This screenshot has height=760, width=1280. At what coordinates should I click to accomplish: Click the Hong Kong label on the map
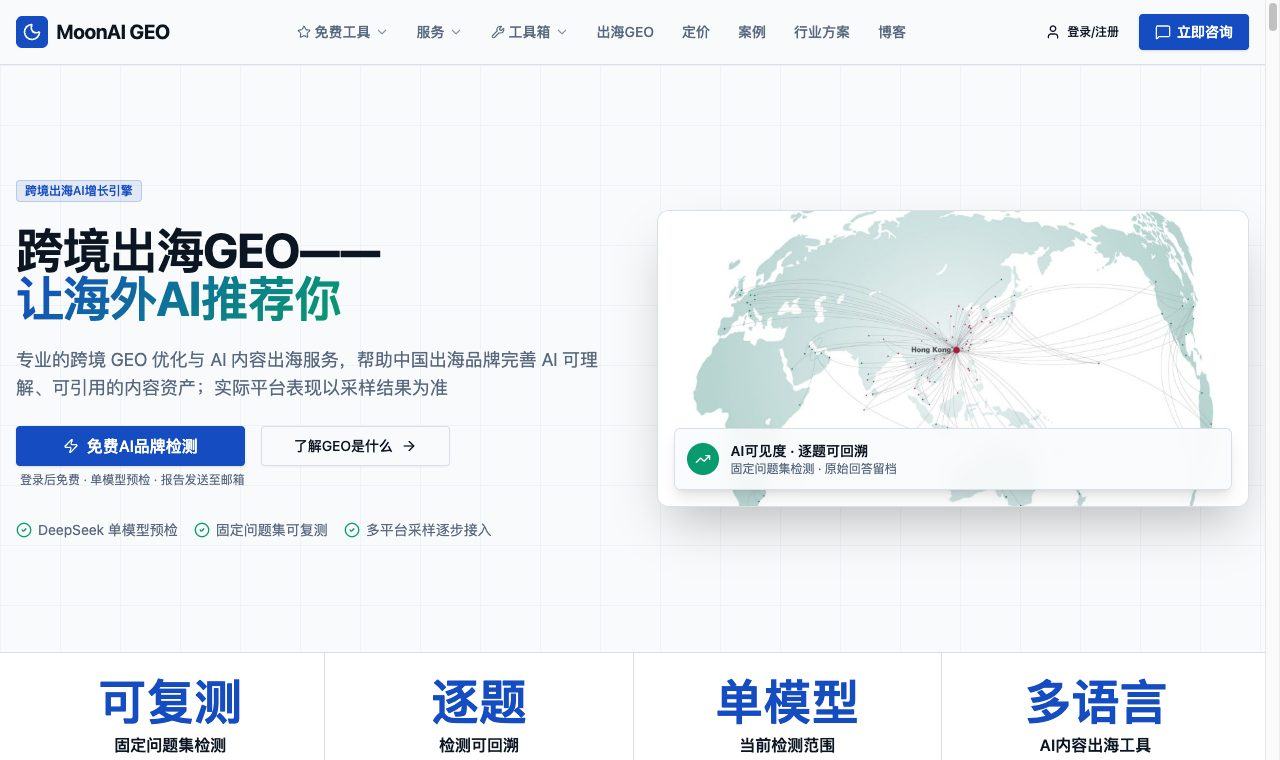931,350
